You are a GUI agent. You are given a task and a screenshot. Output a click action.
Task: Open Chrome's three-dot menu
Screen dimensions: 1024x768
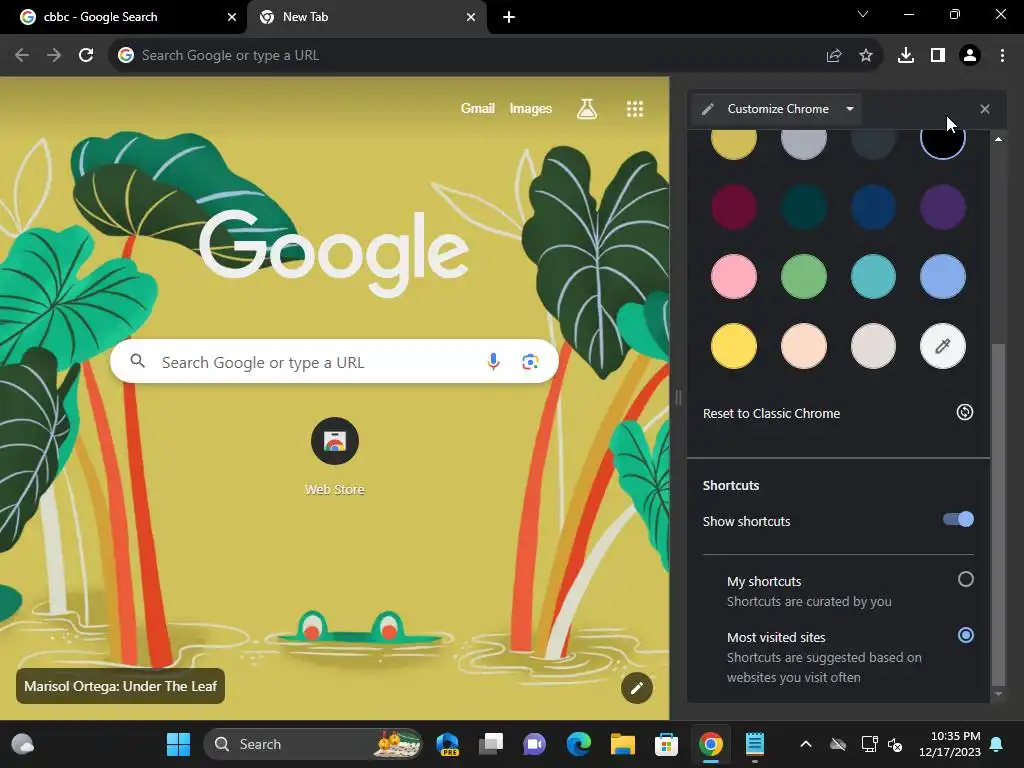pos(1002,56)
